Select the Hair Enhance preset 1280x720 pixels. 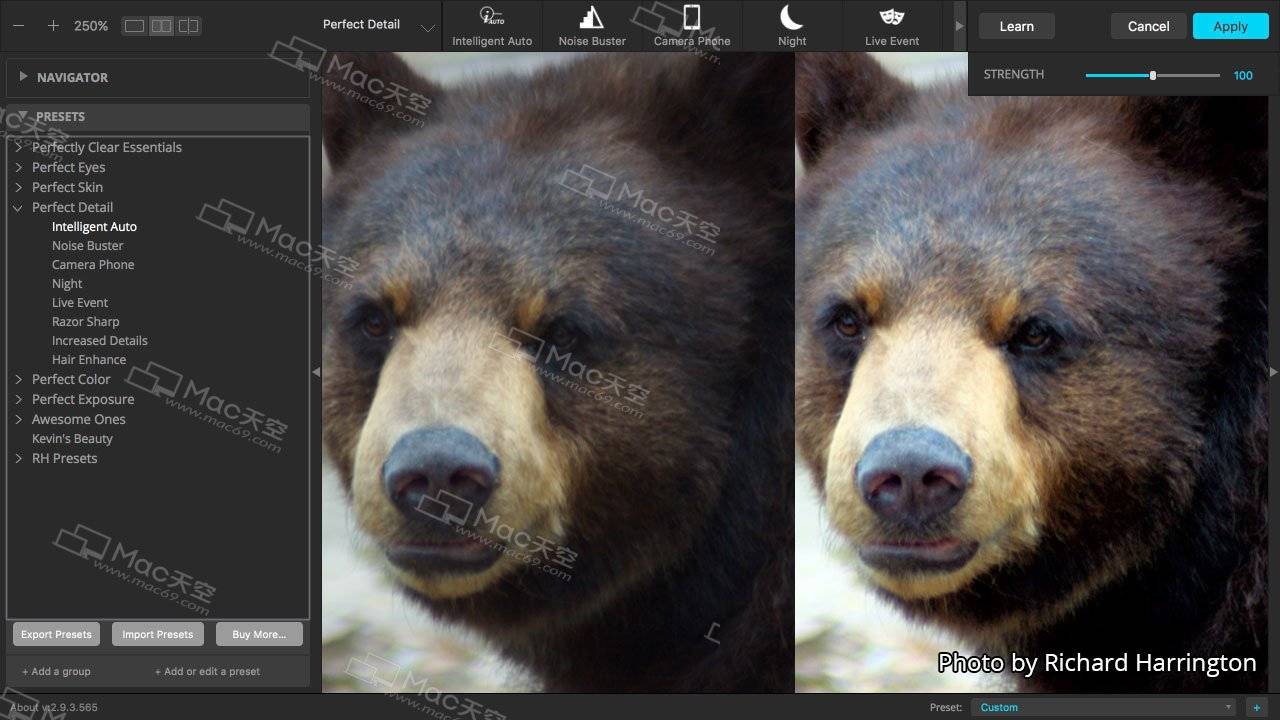tap(89, 360)
